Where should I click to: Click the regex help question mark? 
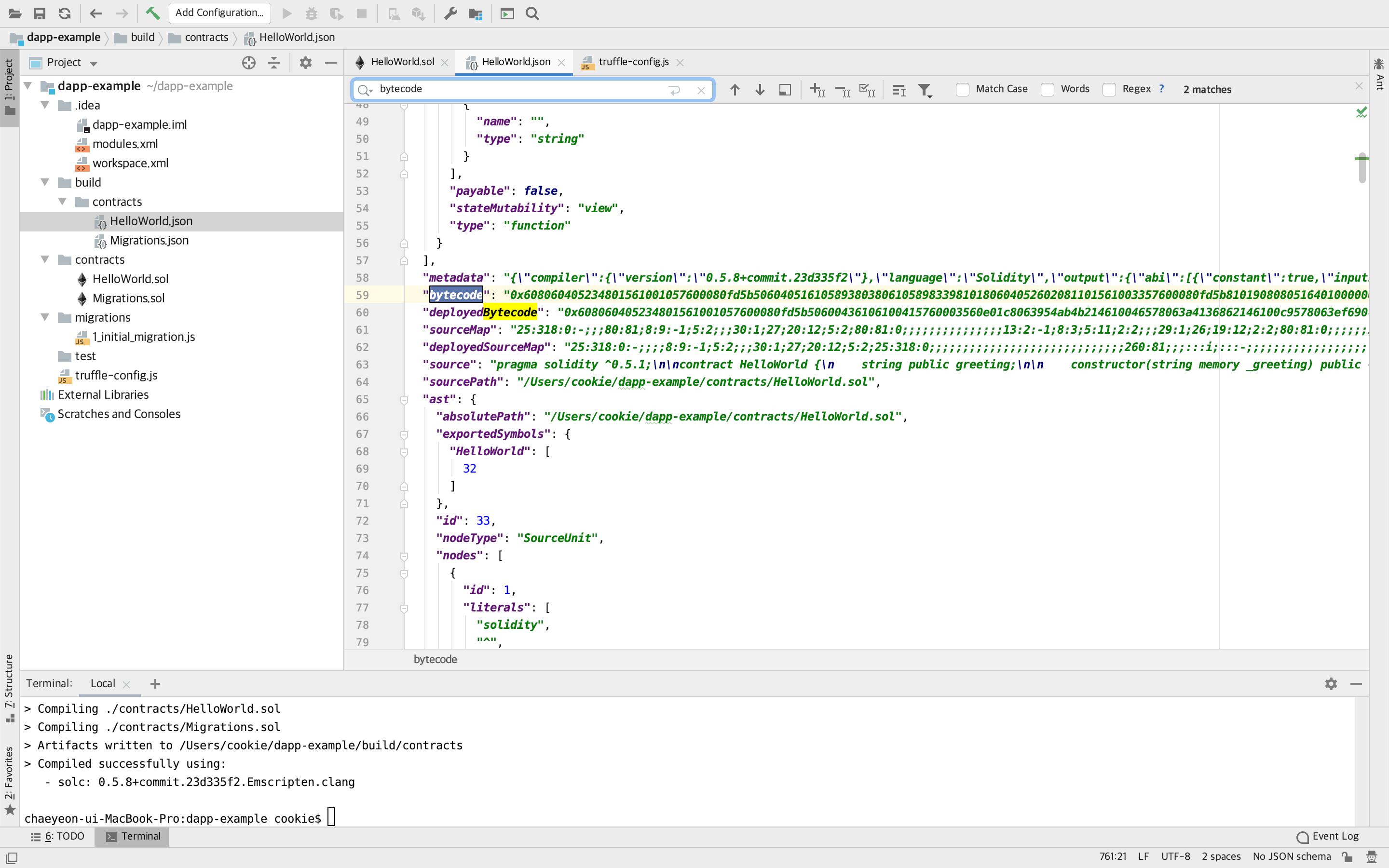coord(1162,89)
